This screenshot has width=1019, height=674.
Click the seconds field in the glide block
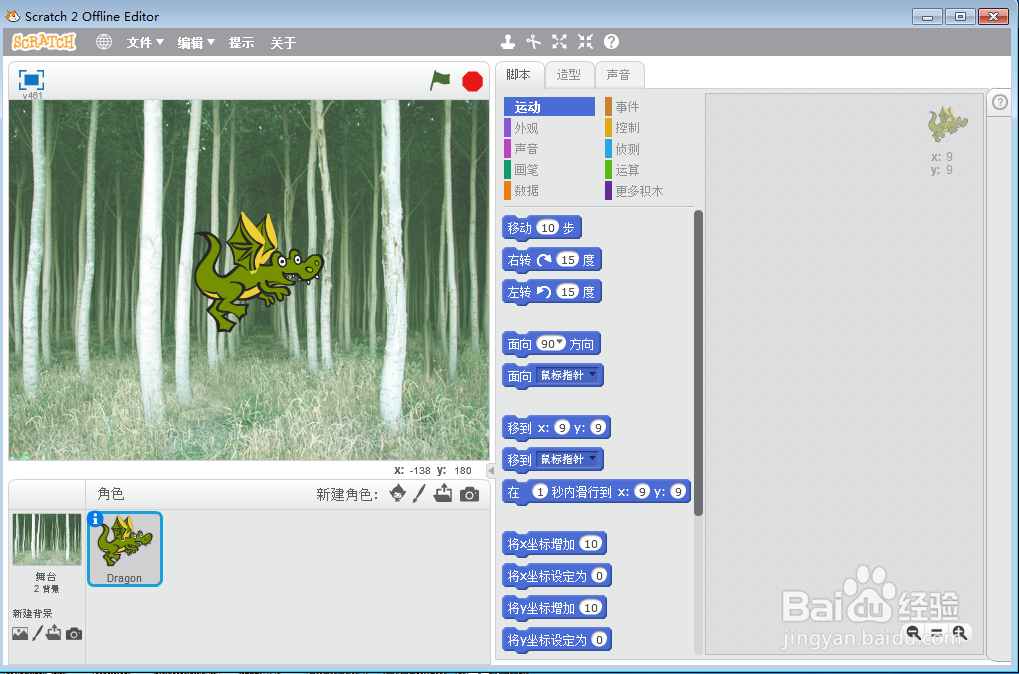[x=539, y=491]
